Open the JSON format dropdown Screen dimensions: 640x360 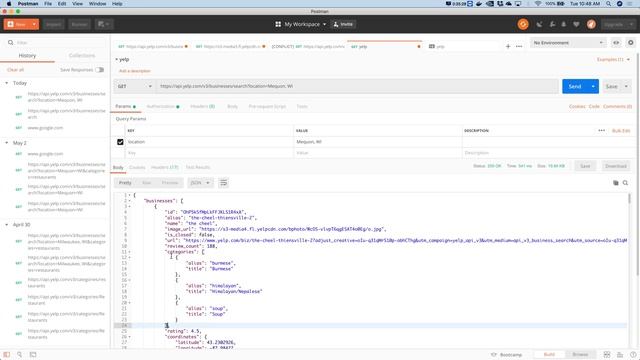click(x=200, y=183)
